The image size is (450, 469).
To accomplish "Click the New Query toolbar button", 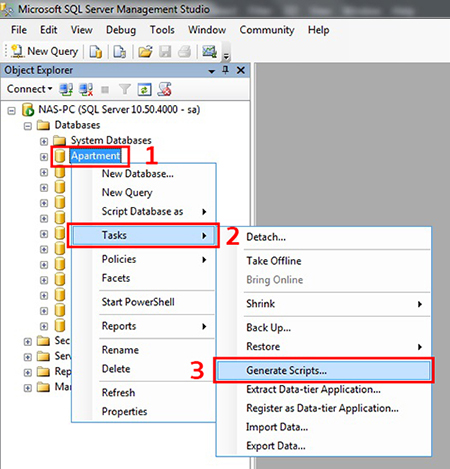I will (44, 51).
